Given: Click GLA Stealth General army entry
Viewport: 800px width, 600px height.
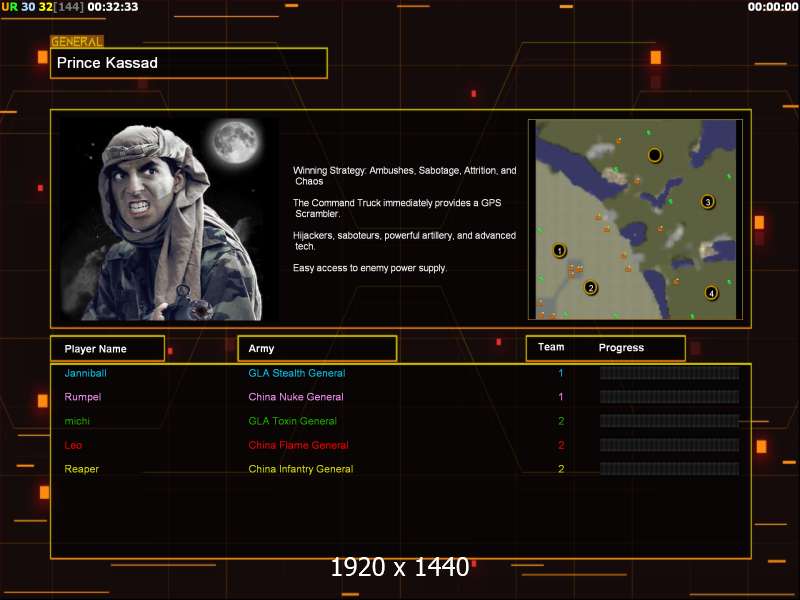Looking at the screenshot, I should (x=297, y=373).
